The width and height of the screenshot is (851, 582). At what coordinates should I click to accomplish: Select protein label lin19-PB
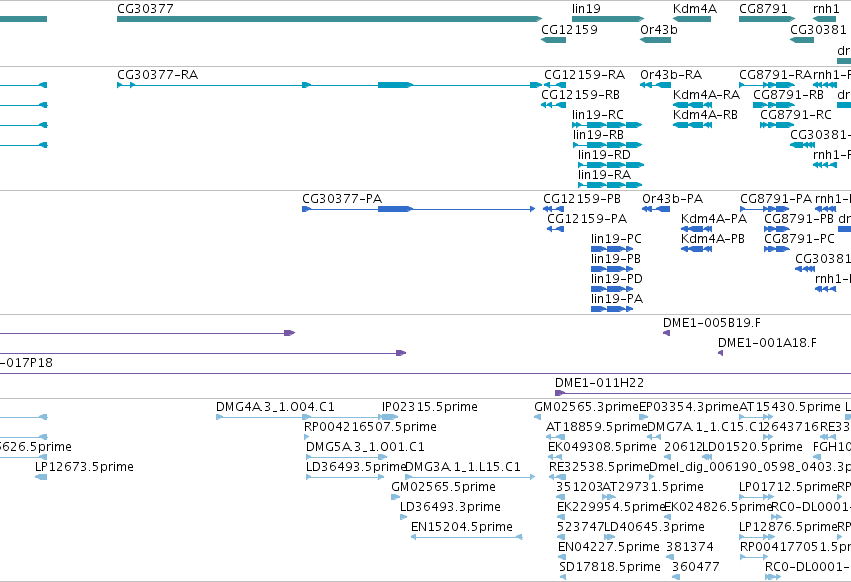(x=615, y=259)
